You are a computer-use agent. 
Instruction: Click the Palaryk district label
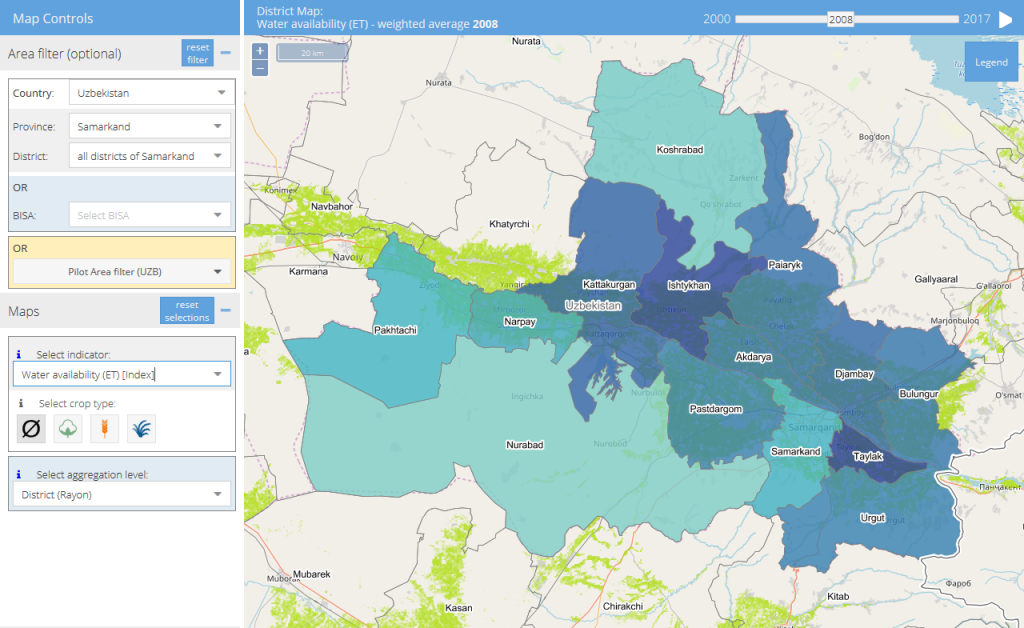tap(784, 265)
